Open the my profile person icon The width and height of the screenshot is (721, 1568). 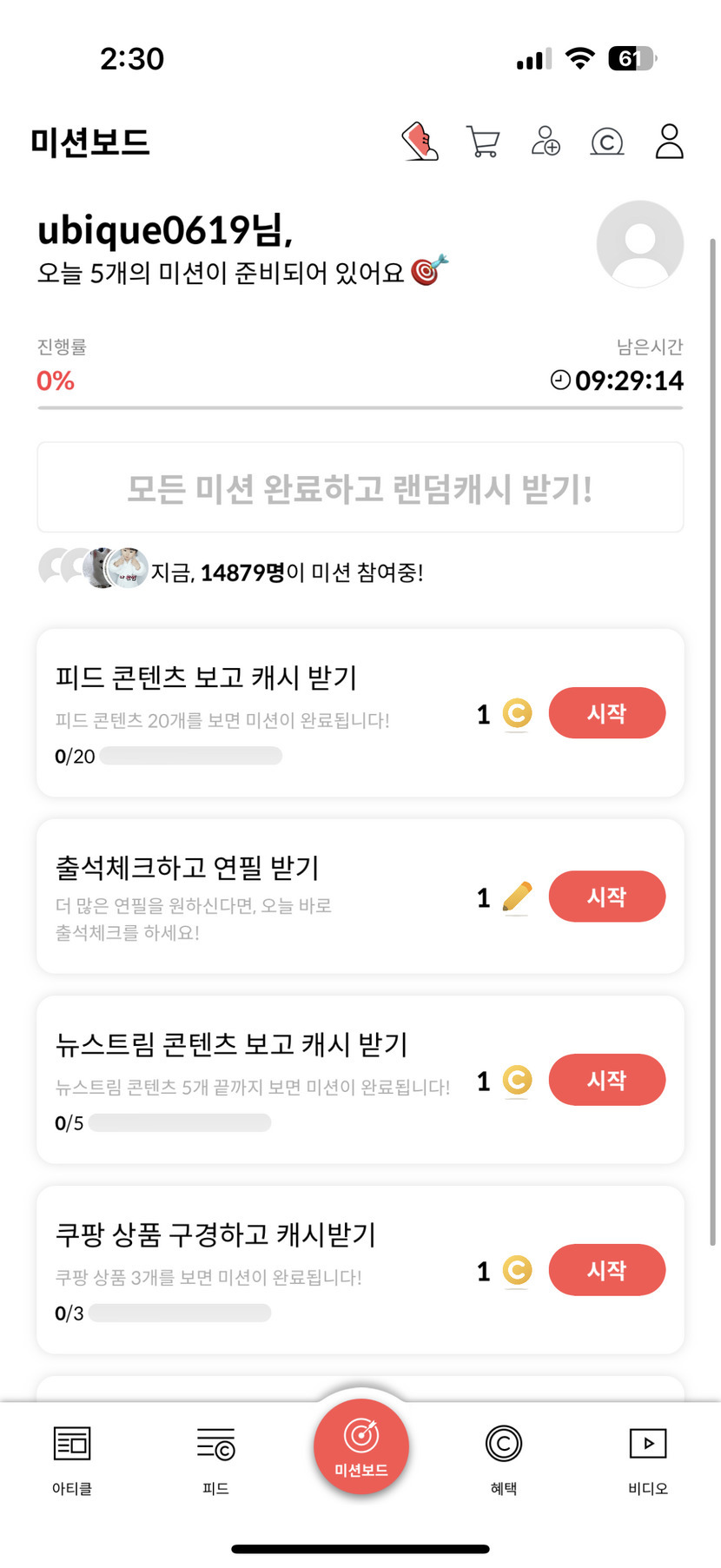[669, 142]
